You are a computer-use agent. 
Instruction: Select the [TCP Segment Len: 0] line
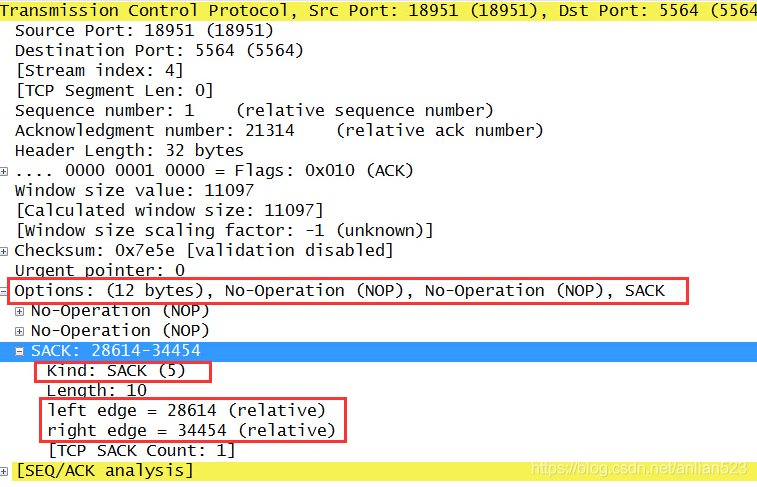[x=114, y=90]
